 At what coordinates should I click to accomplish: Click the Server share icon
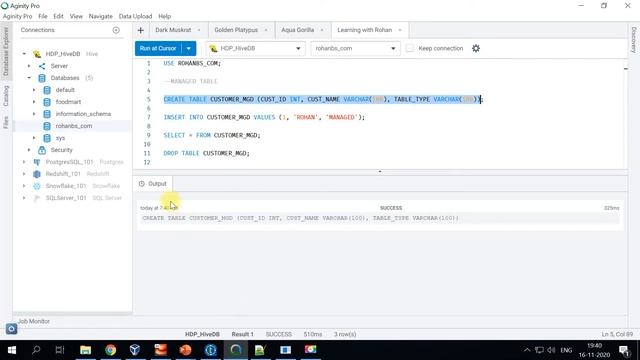point(42,66)
